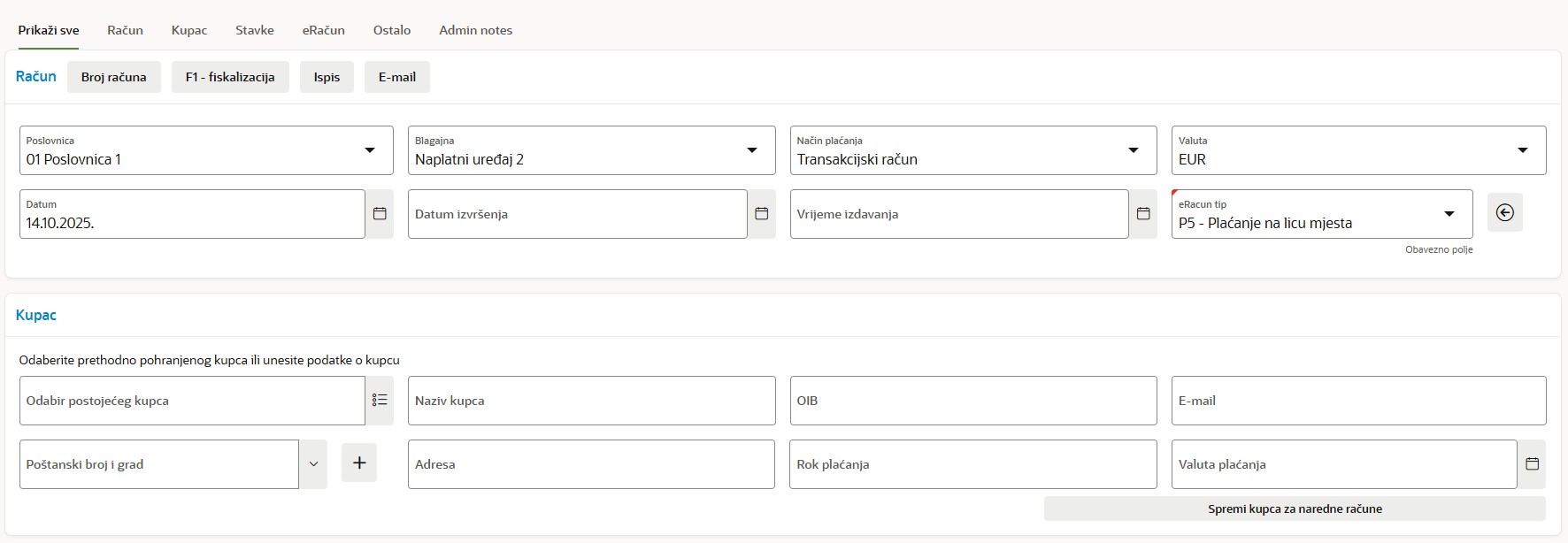
Task: Expand the Poštanski broj i grad chevron
Action: click(x=313, y=464)
